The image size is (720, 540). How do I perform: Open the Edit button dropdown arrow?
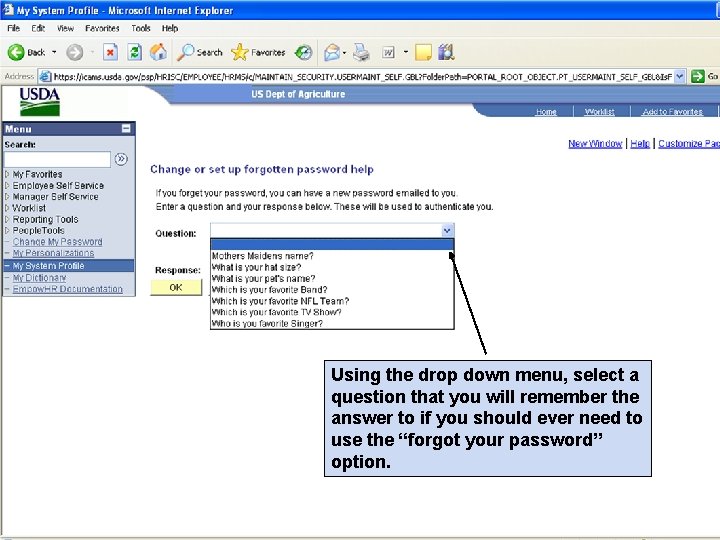405,52
